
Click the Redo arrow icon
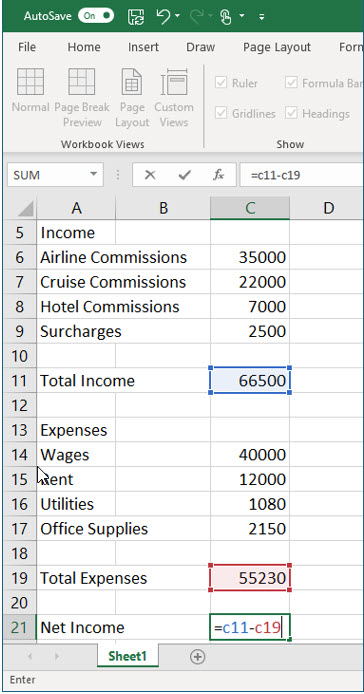click(x=196, y=16)
